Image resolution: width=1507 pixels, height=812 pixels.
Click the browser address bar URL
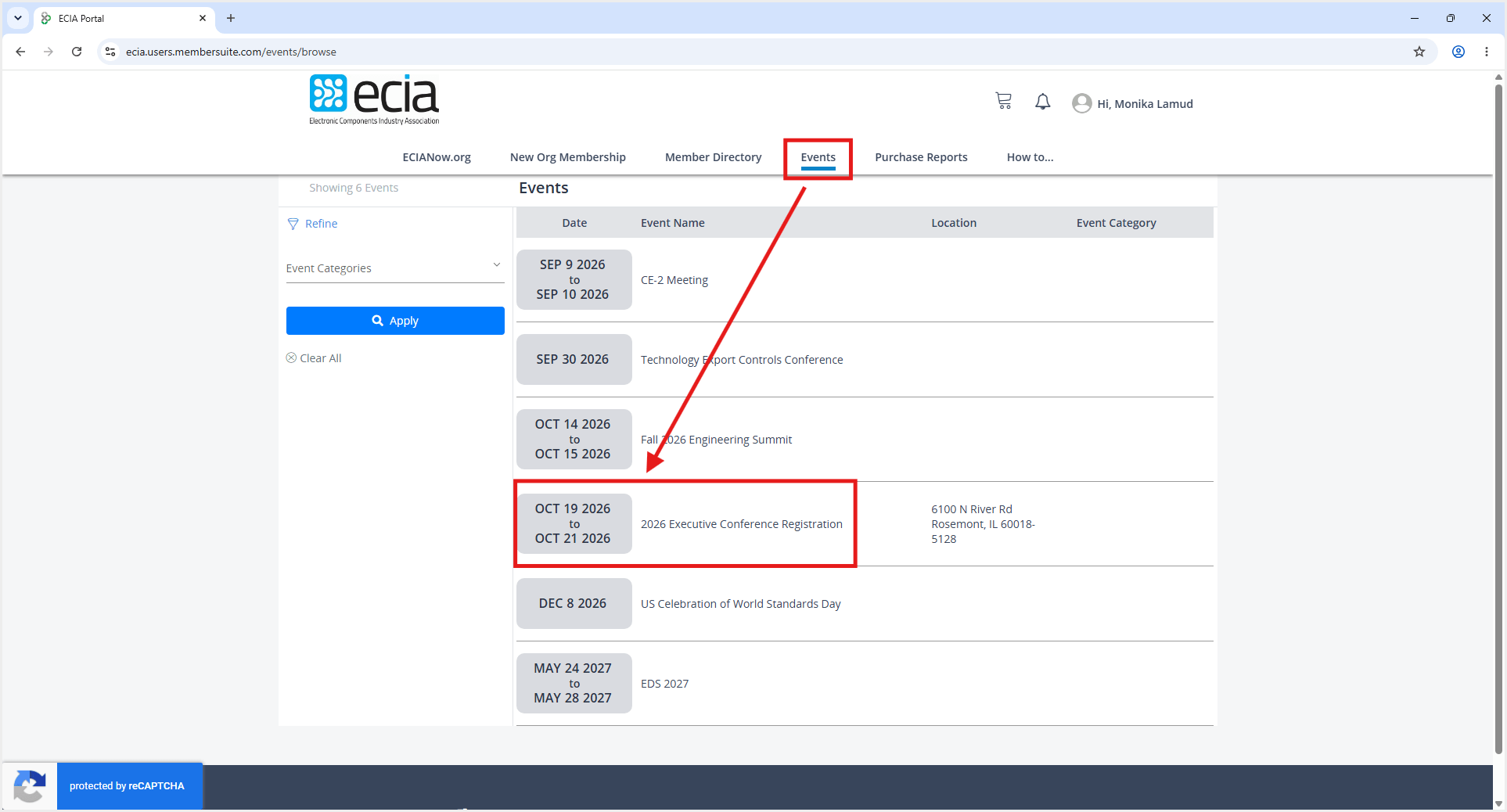[x=231, y=52]
